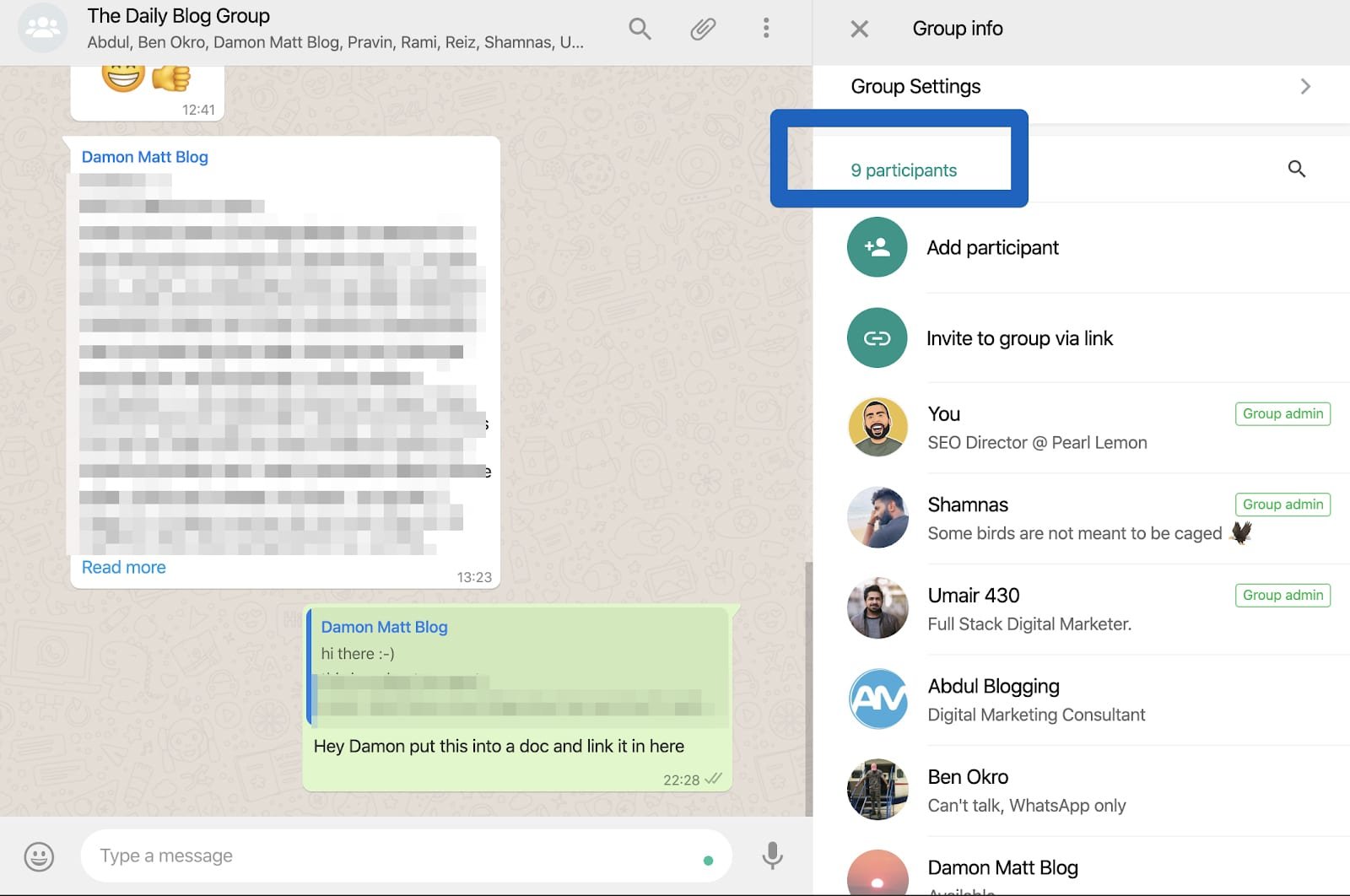The height and width of the screenshot is (896, 1350).
Task: Click the status 'SEO Director @ Pearl Lemon'
Action: (x=1037, y=443)
